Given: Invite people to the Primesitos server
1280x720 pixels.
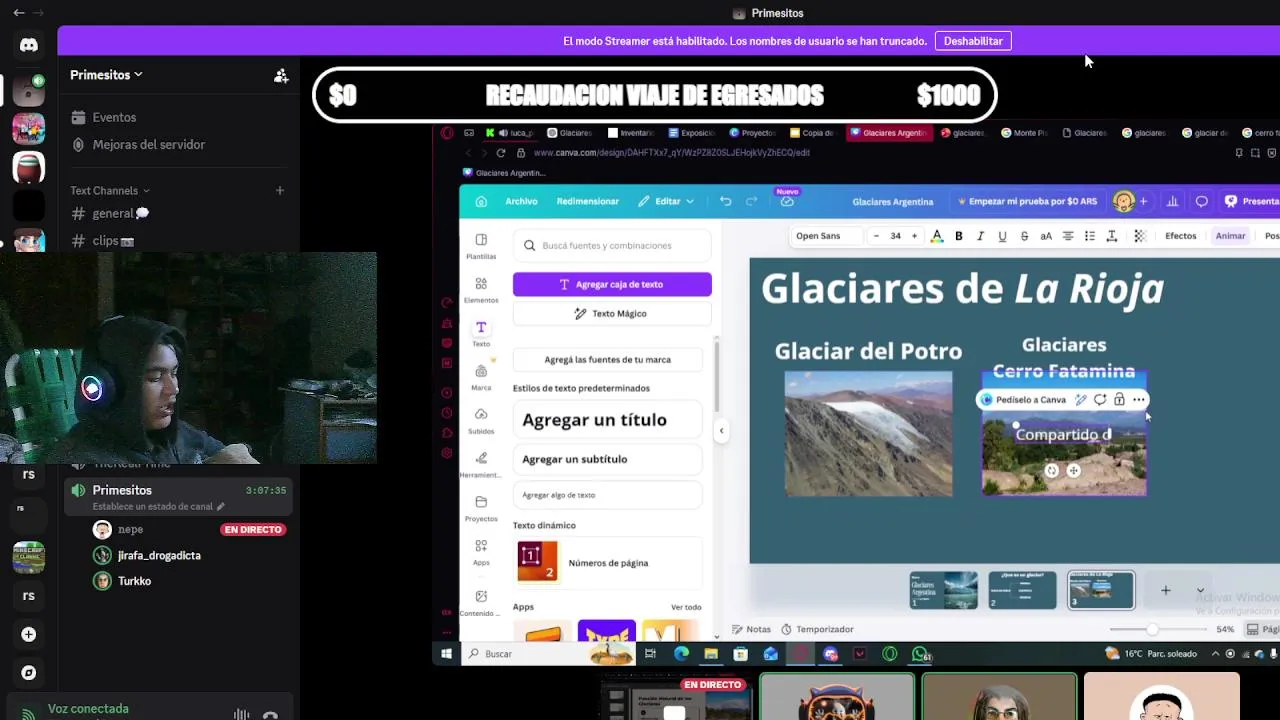Looking at the screenshot, I should pyautogui.click(x=281, y=75).
